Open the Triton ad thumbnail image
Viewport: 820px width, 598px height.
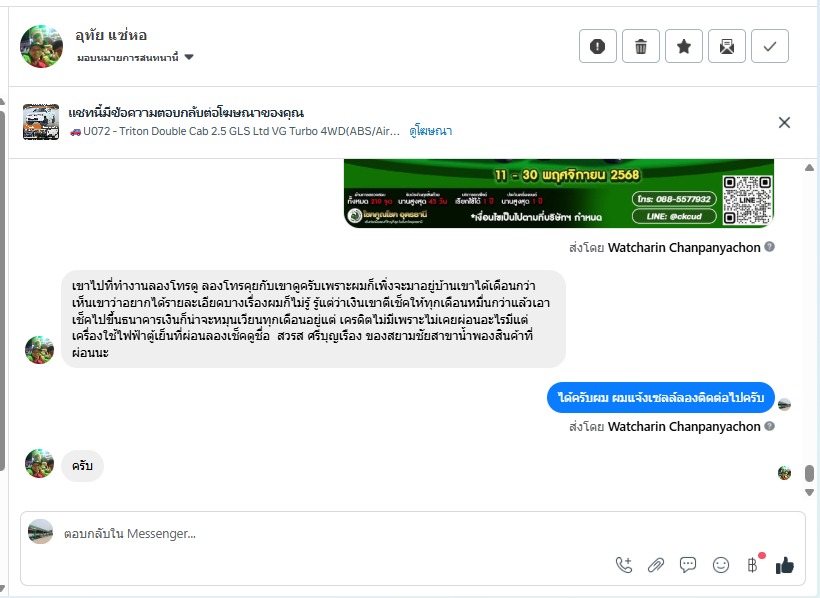[x=41, y=122]
